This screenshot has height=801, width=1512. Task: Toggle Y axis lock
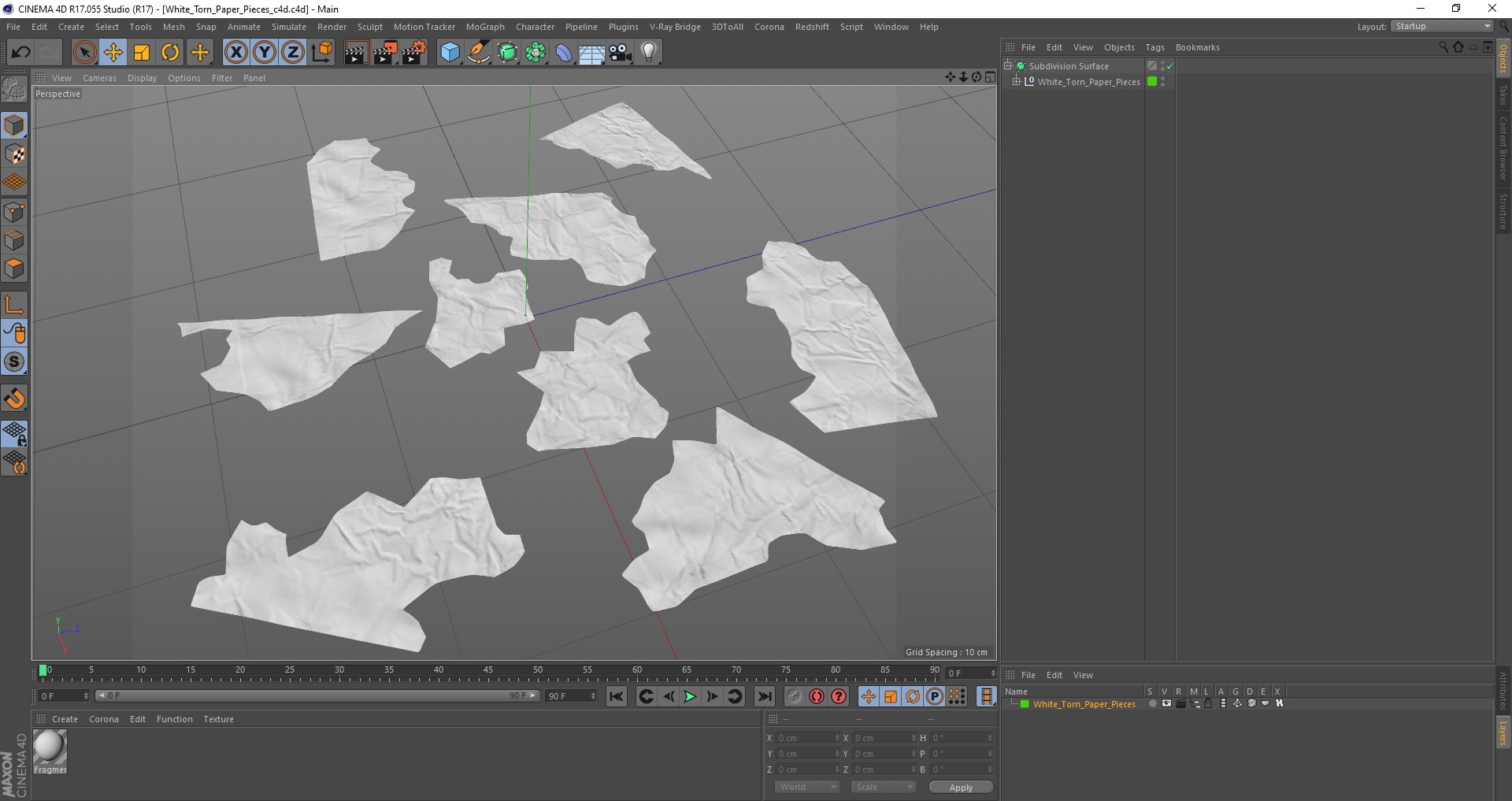click(265, 53)
